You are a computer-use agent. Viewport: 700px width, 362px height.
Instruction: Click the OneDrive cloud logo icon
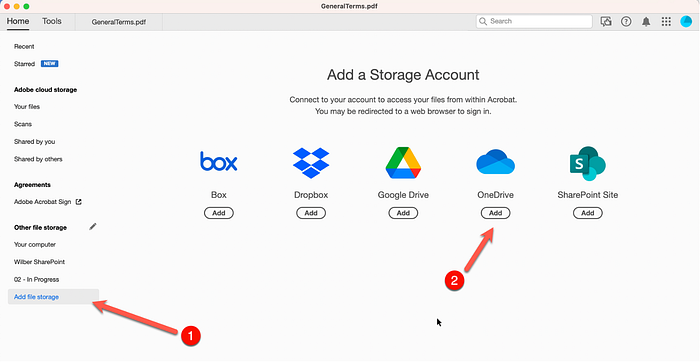(x=496, y=162)
